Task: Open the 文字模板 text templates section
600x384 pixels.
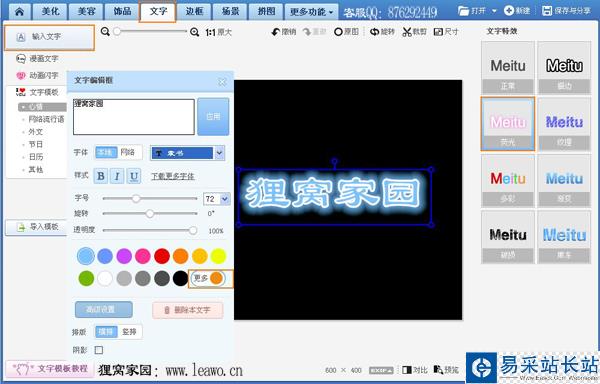Action: (38, 92)
